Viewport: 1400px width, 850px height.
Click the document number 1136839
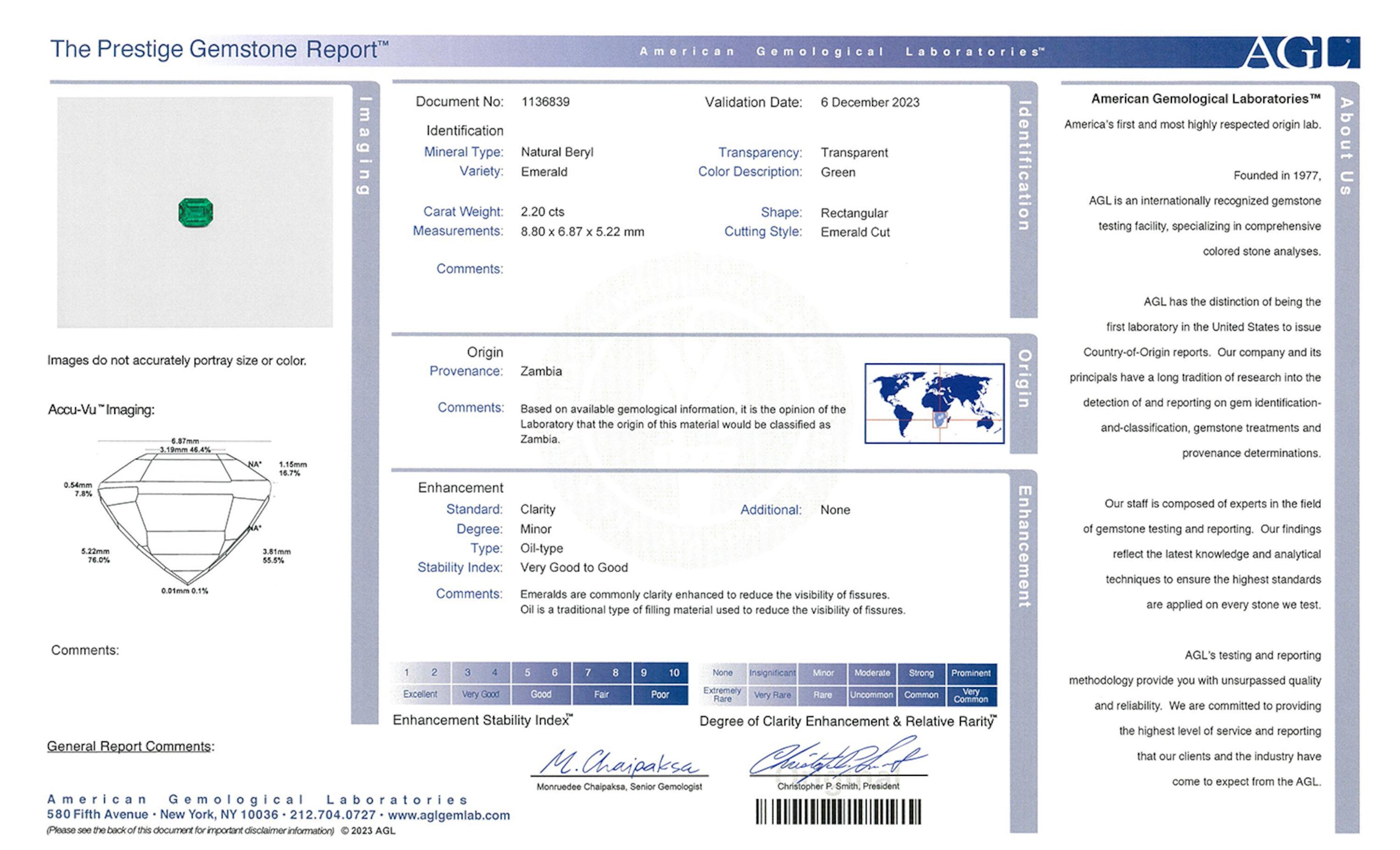pos(546,102)
